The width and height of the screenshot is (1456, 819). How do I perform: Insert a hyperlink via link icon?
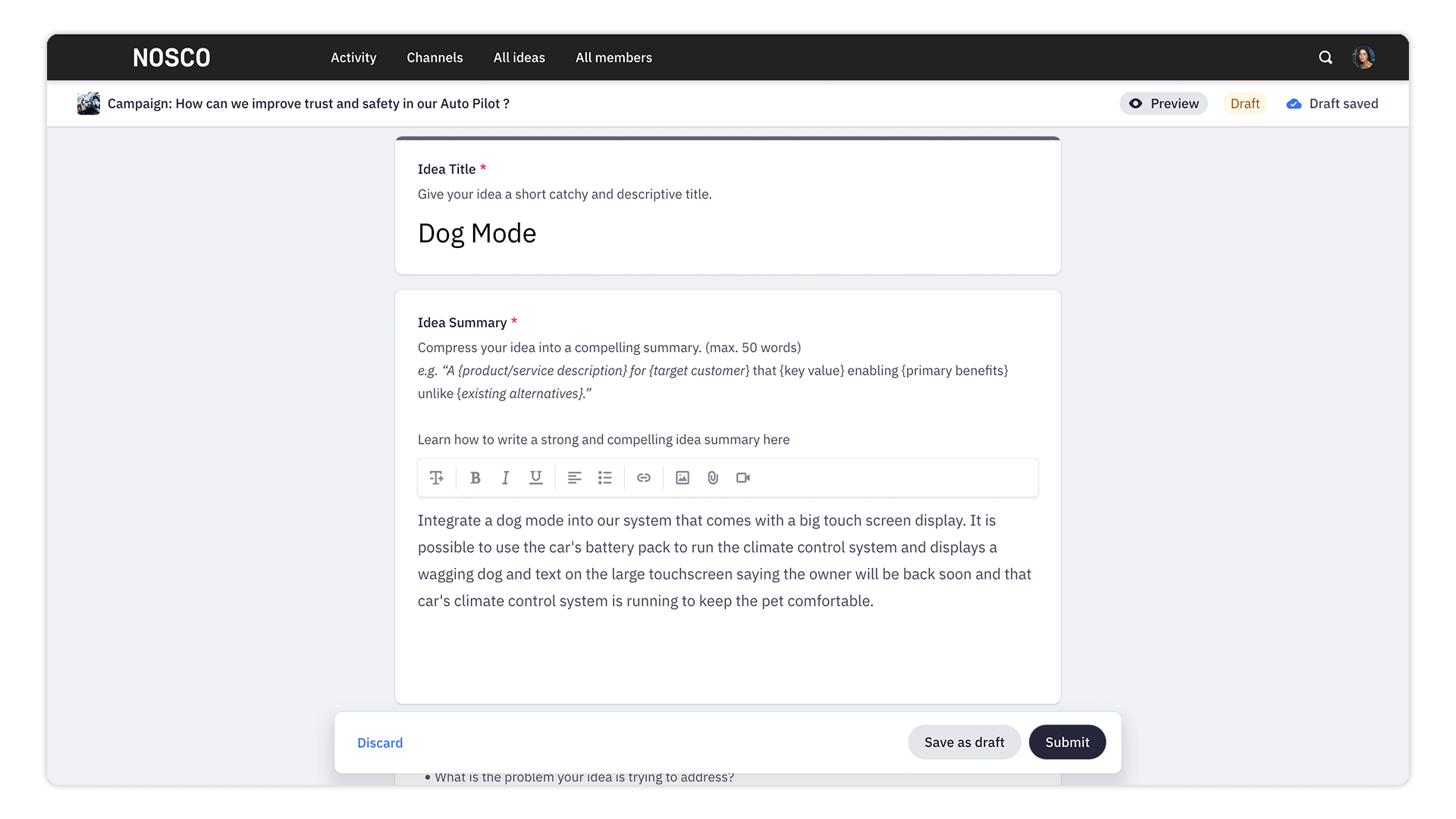tap(644, 478)
